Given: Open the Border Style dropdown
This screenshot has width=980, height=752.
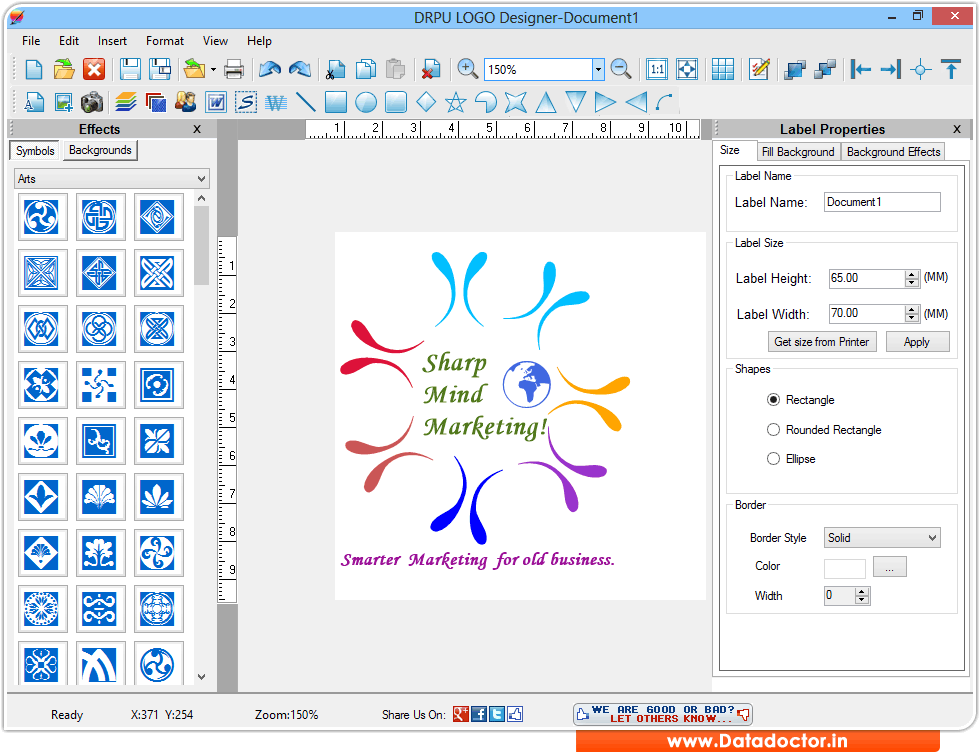Looking at the screenshot, I should pyautogui.click(x=882, y=537).
